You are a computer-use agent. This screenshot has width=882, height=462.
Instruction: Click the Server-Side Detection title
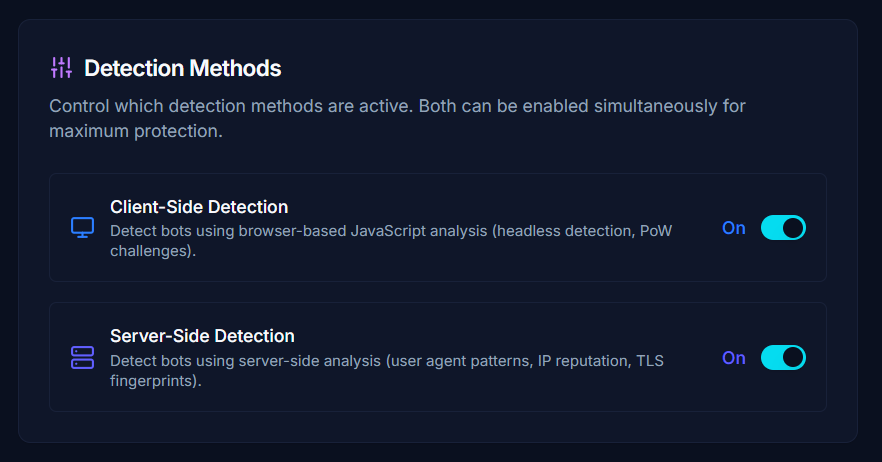202,336
